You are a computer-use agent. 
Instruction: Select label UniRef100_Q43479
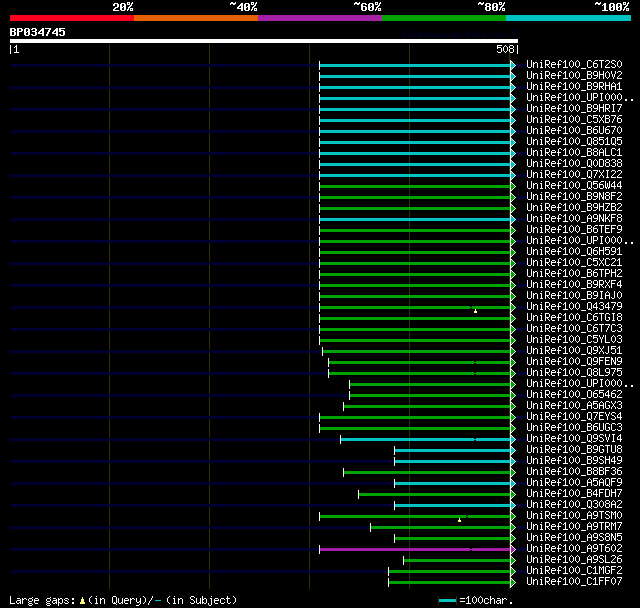[x=574, y=307]
